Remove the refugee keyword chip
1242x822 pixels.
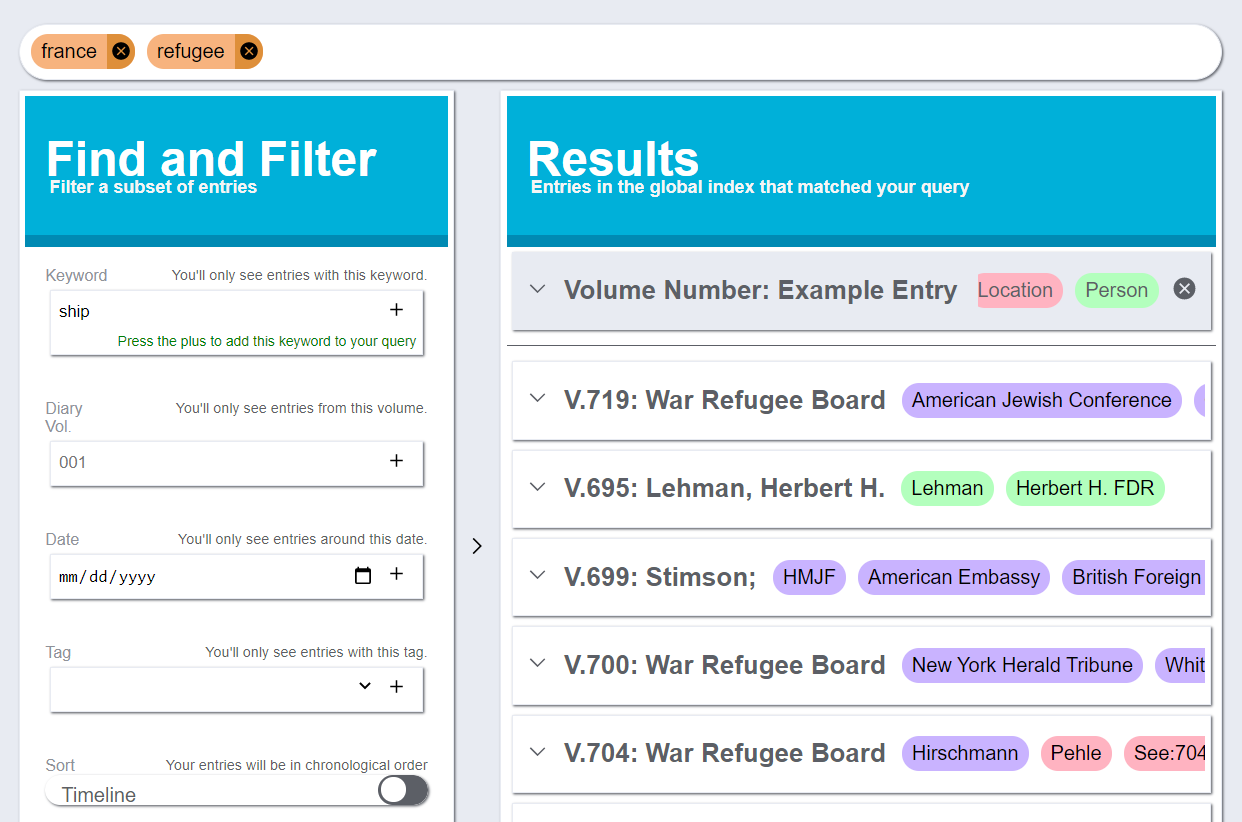pos(249,51)
